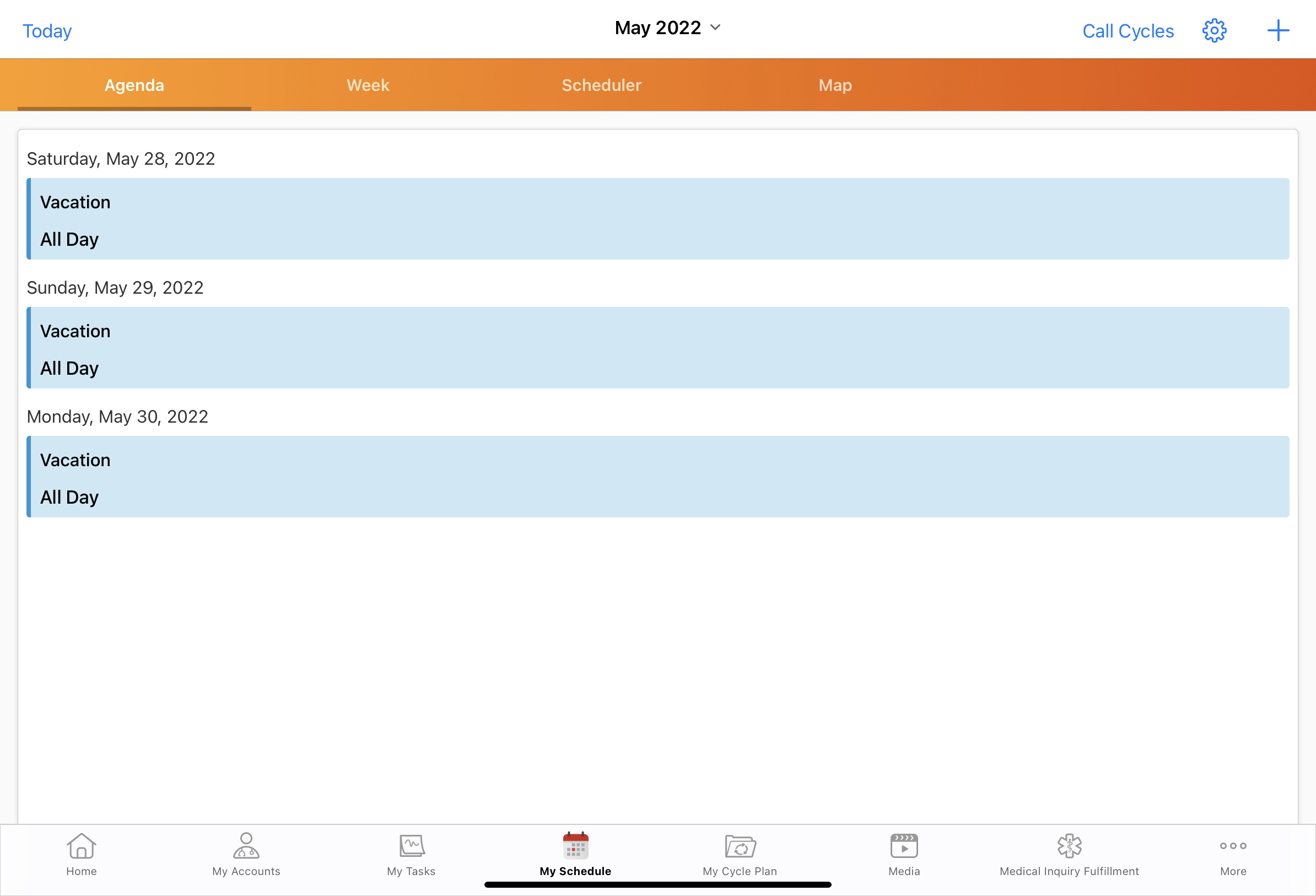1316x896 pixels.
Task: Open Medical Inquiry Fulfillment icon
Action: pyautogui.click(x=1069, y=846)
